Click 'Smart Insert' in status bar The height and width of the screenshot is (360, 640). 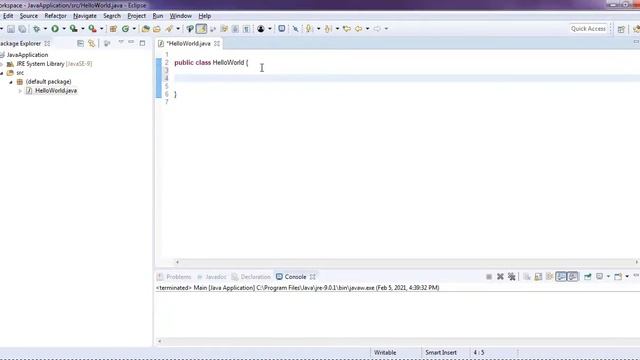(x=441, y=352)
